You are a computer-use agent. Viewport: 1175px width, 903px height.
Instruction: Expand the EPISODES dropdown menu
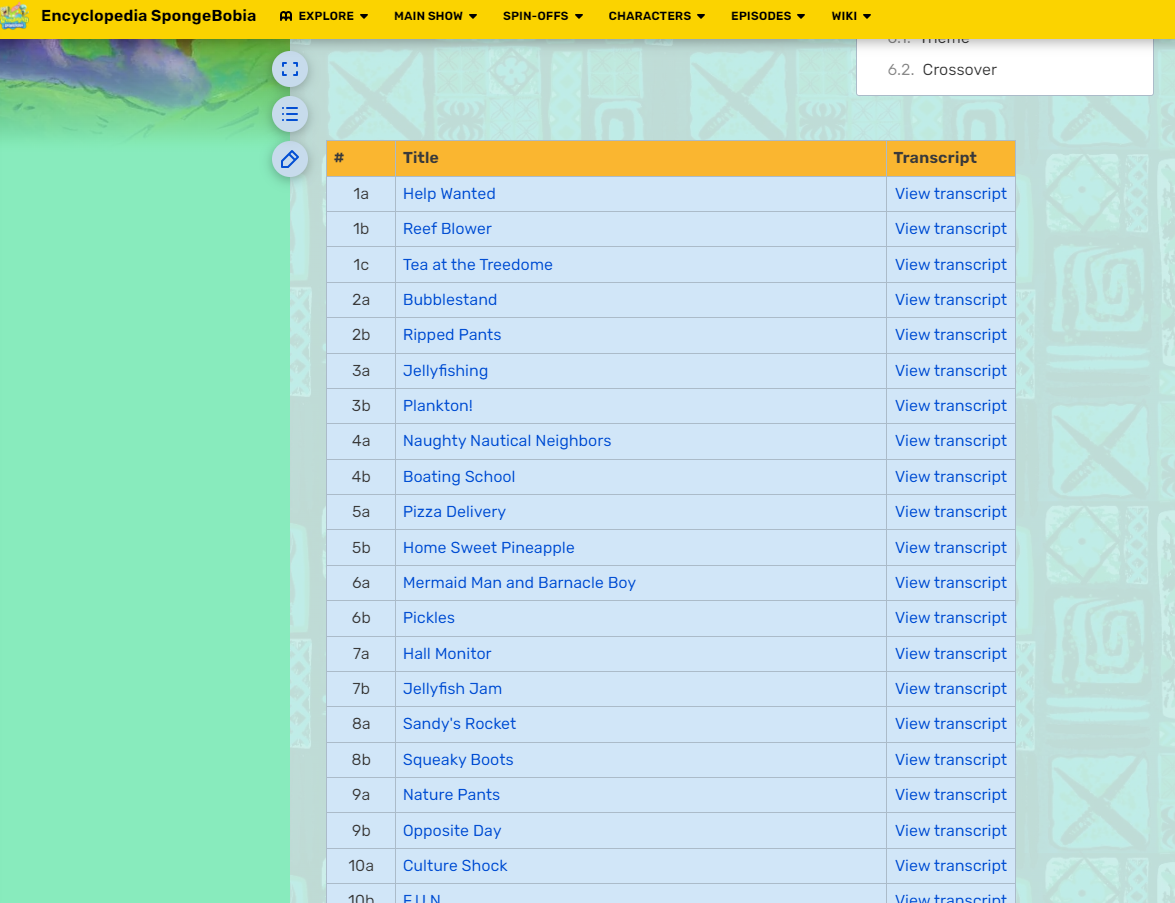pos(768,16)
